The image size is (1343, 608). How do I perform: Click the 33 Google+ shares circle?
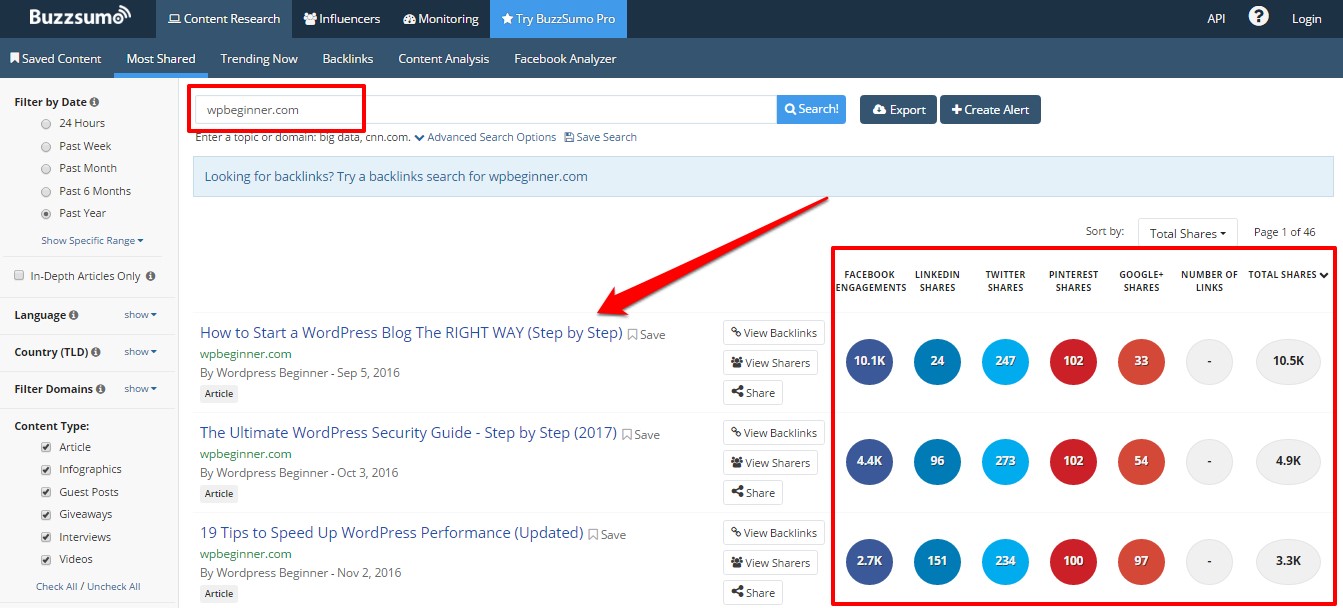click(x=1141, y=361)
